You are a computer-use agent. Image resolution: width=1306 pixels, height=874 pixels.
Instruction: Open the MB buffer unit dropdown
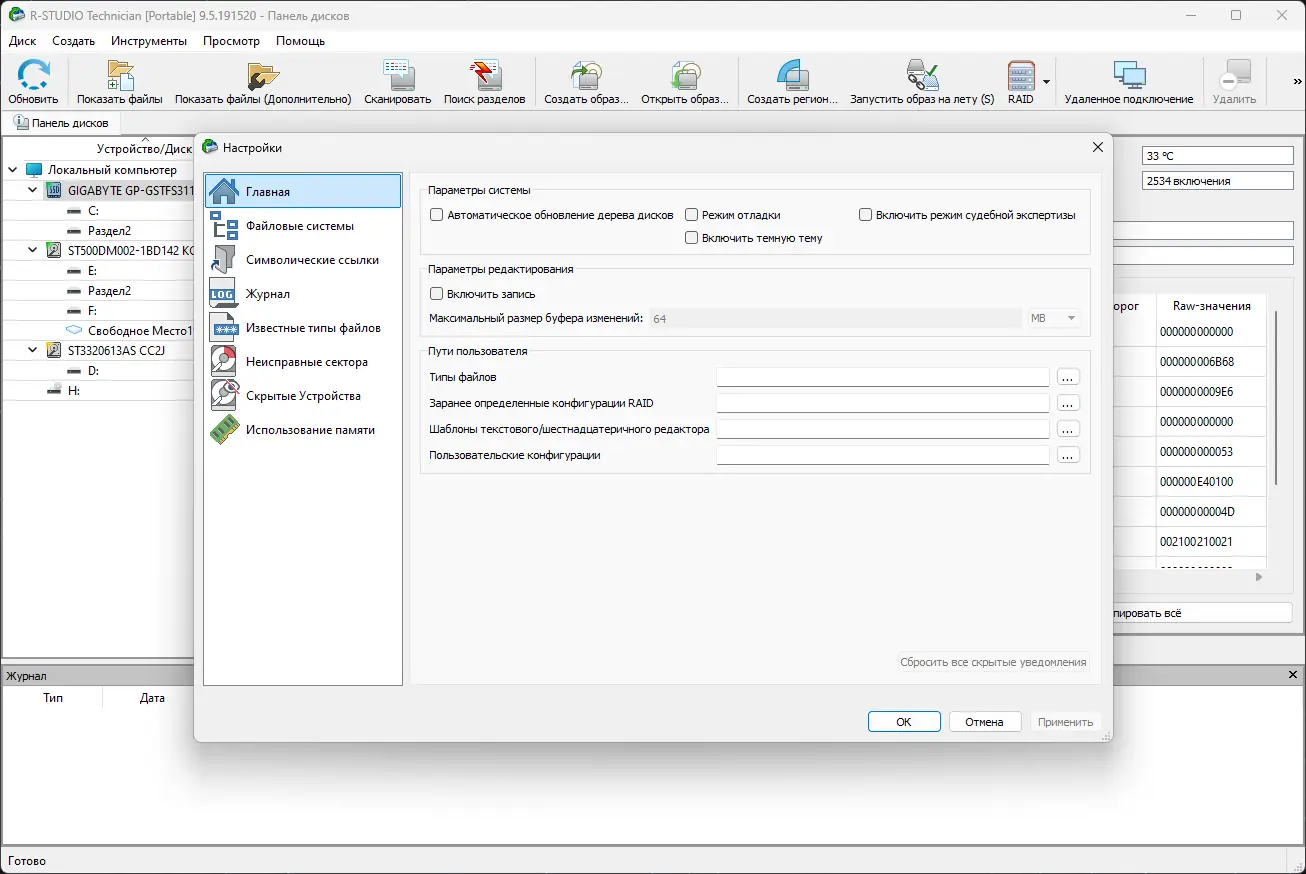(x=1055, y=318)
